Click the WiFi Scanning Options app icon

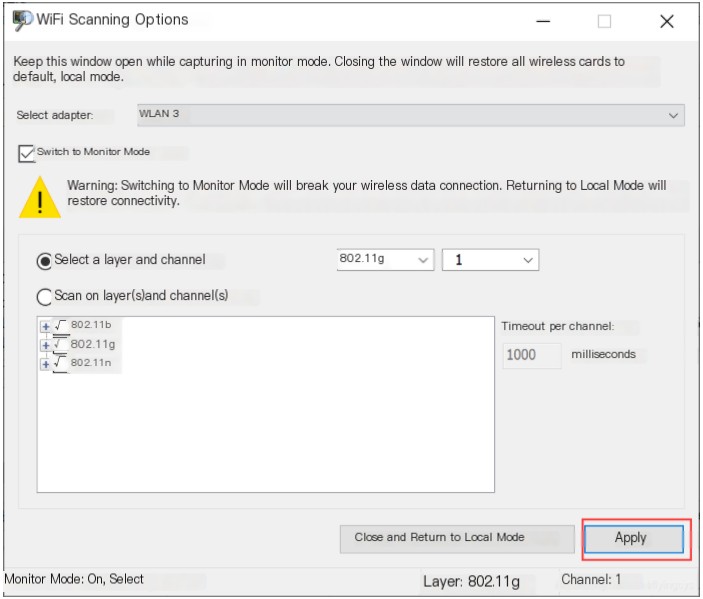tap(22, 20)
